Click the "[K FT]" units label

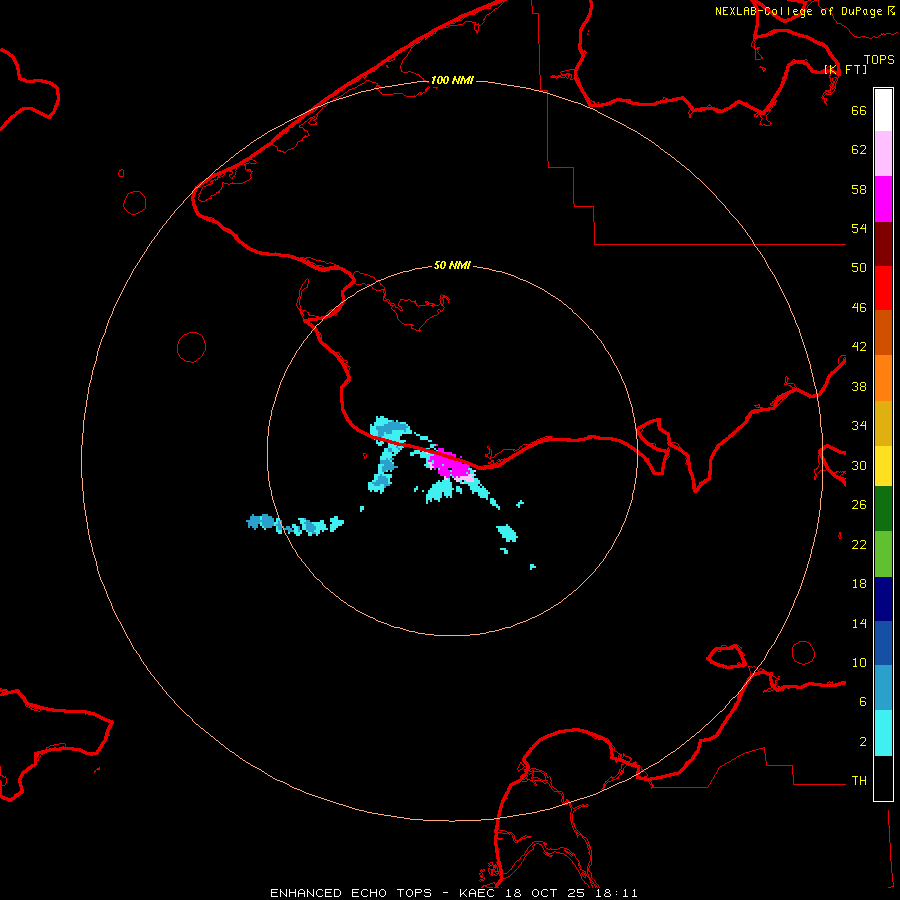[x=845, y=69]
